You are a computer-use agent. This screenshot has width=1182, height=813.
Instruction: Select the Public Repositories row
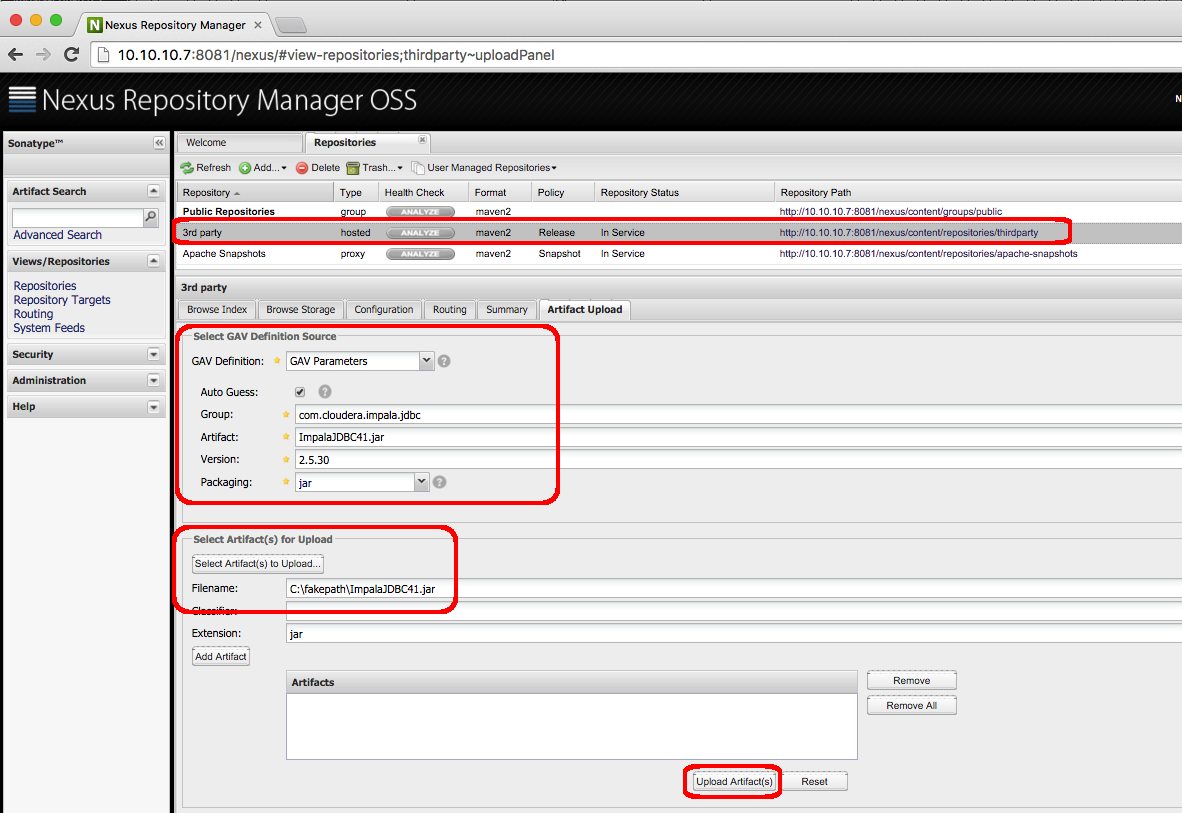(x=678, y=212)
